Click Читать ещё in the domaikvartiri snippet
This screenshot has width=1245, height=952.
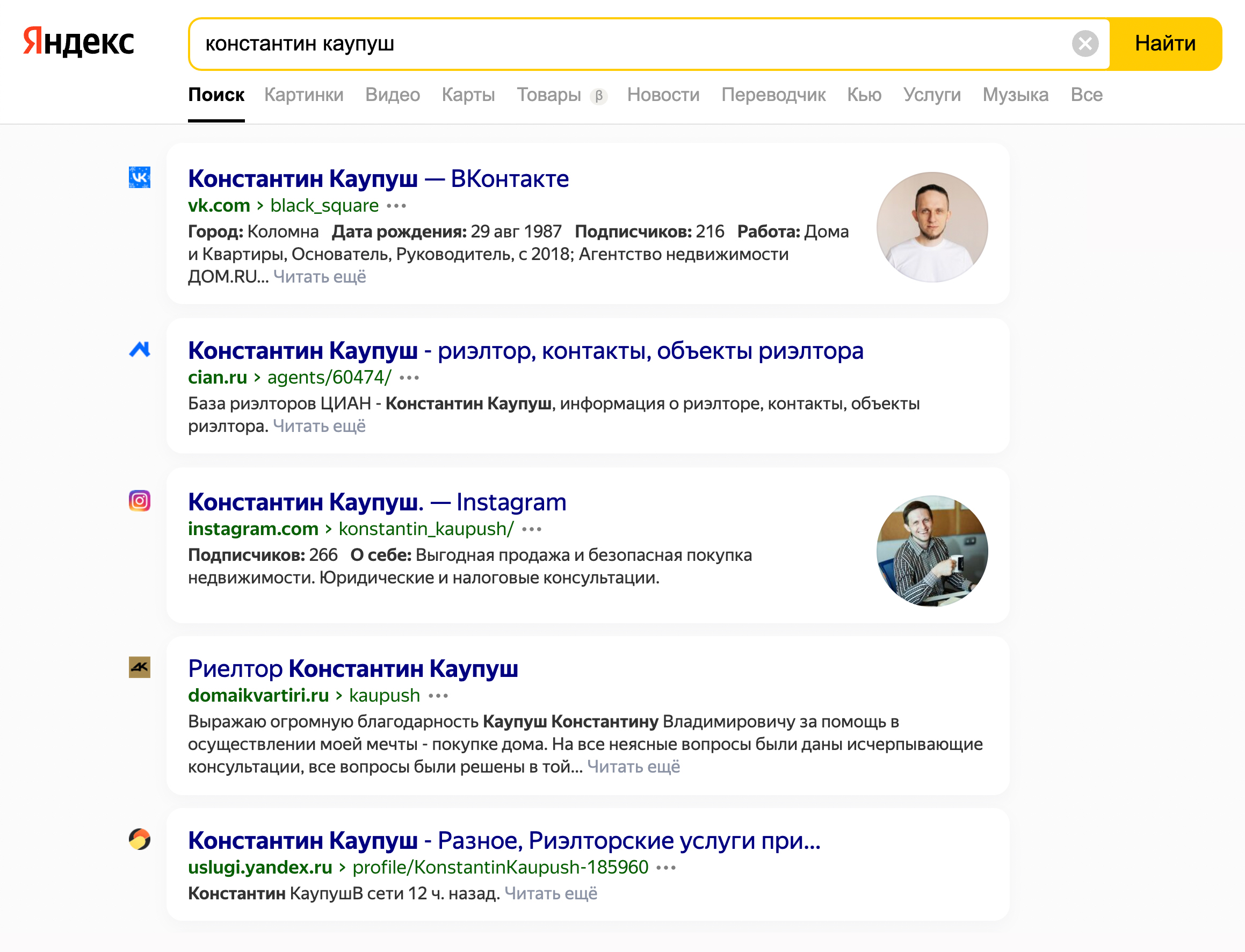tap(633, 767)
